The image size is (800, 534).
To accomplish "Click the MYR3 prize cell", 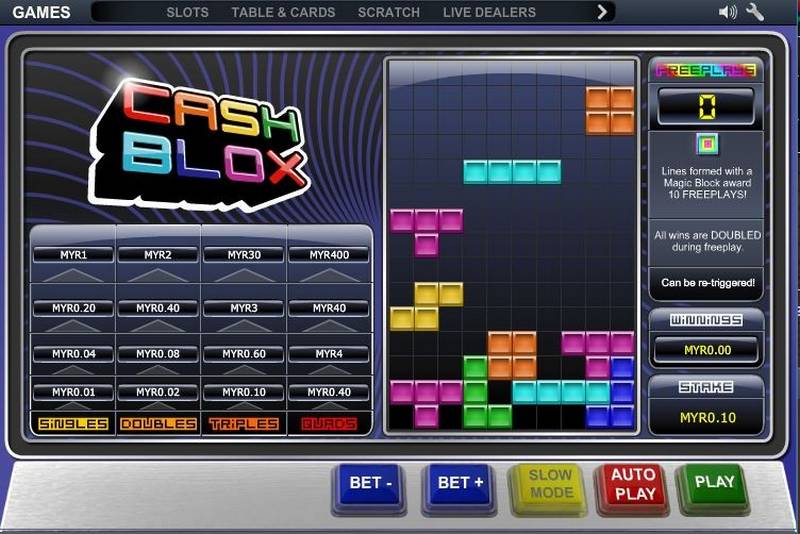I will tap(244, 308).
